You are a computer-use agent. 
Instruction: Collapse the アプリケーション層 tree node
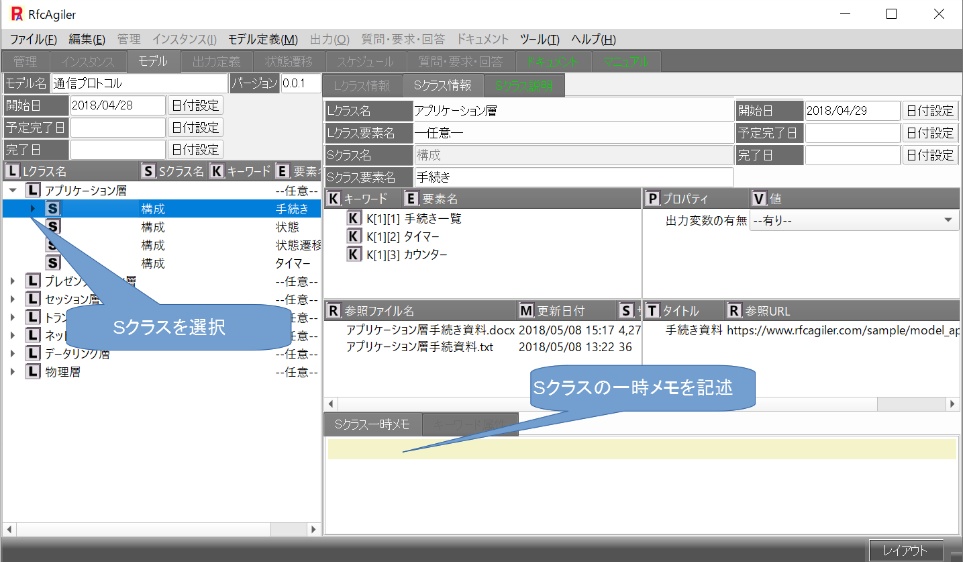click(x=12, y=190)
